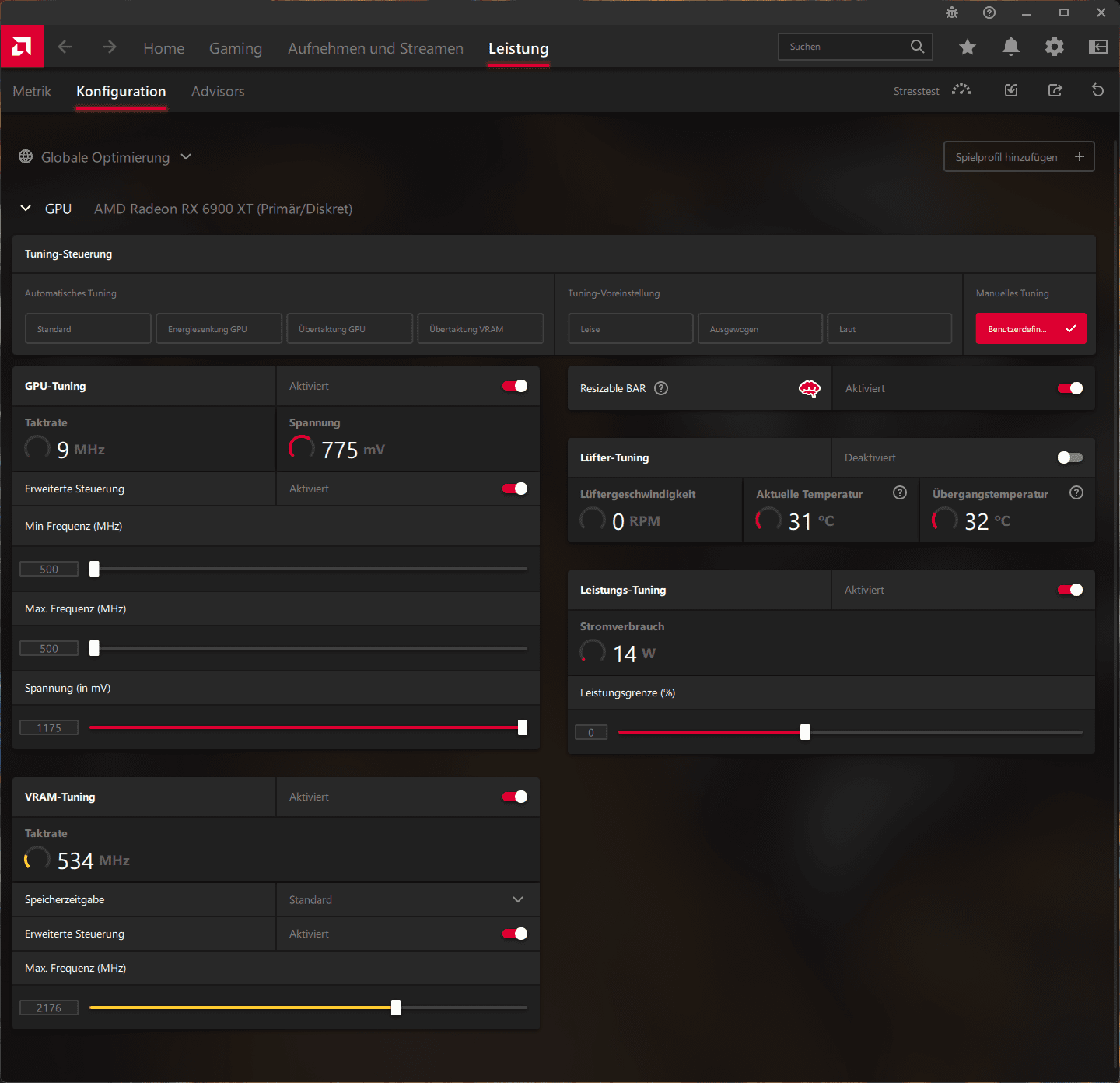
Task: Click the export profile icon
Action: pyautogui.click(x=1055, y=90)
